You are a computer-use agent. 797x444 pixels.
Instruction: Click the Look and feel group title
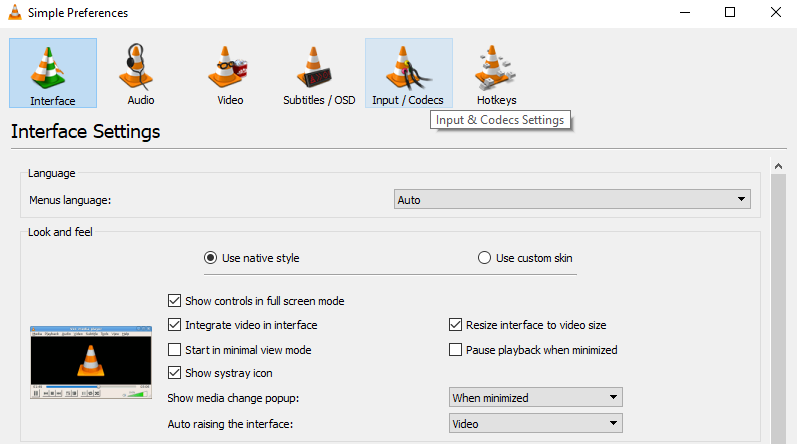(x=60, y=232)
